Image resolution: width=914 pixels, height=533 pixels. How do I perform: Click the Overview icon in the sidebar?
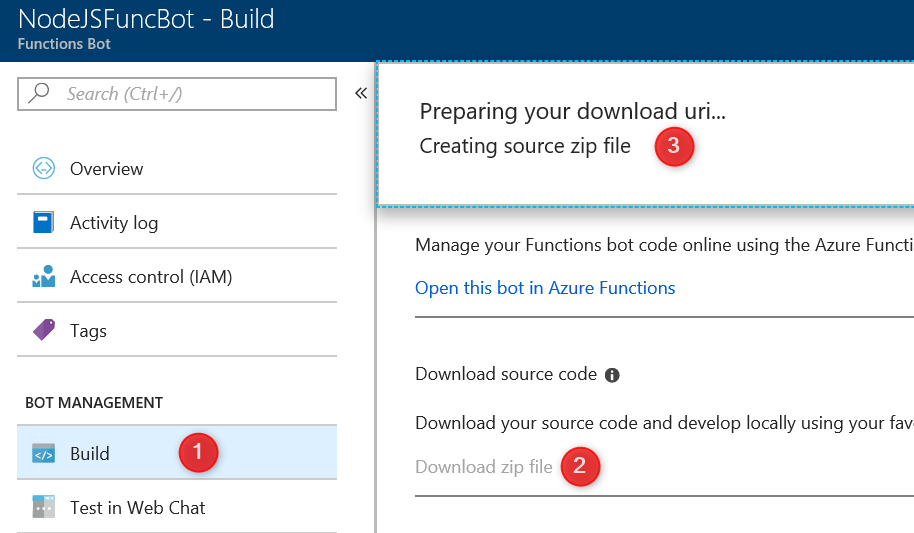(x=43, y=169)
